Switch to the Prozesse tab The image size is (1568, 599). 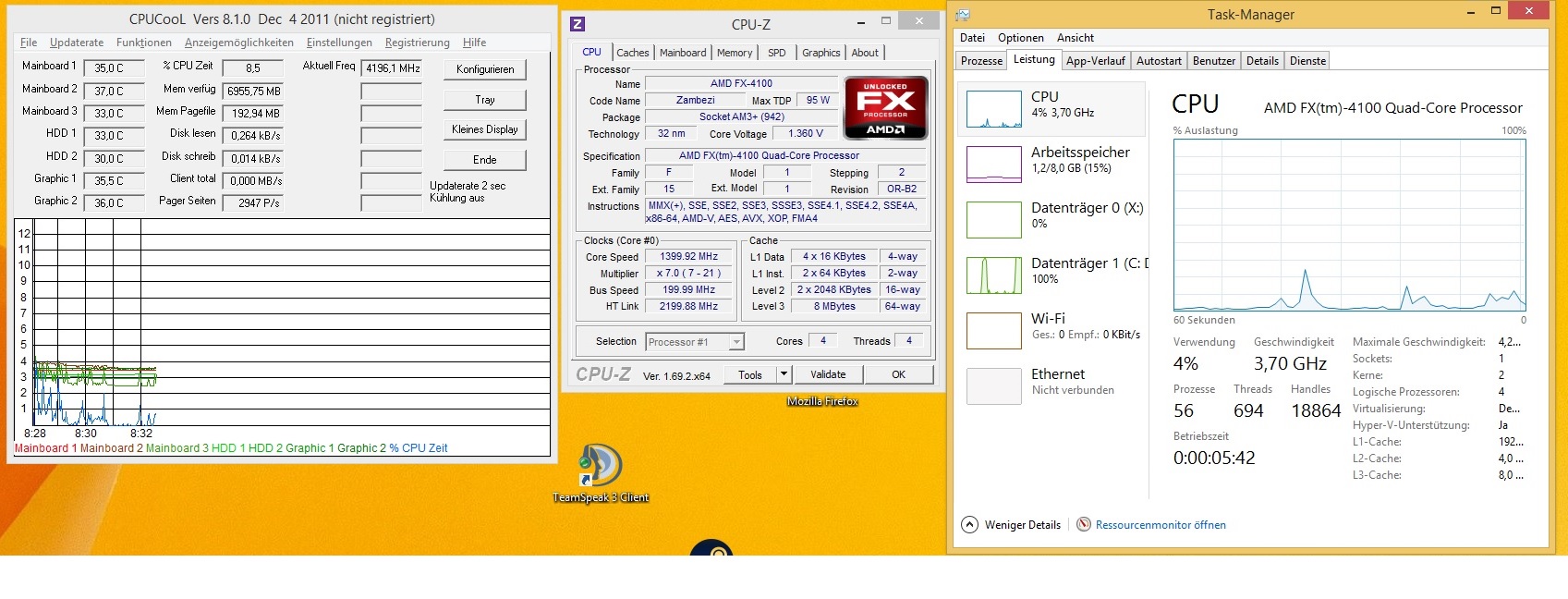tap(981, 61)
